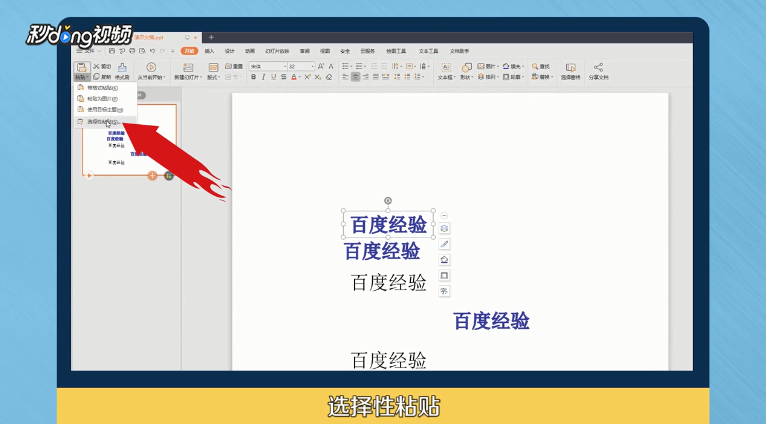
Task: Open the font name combo box
Action: point(268,66)
